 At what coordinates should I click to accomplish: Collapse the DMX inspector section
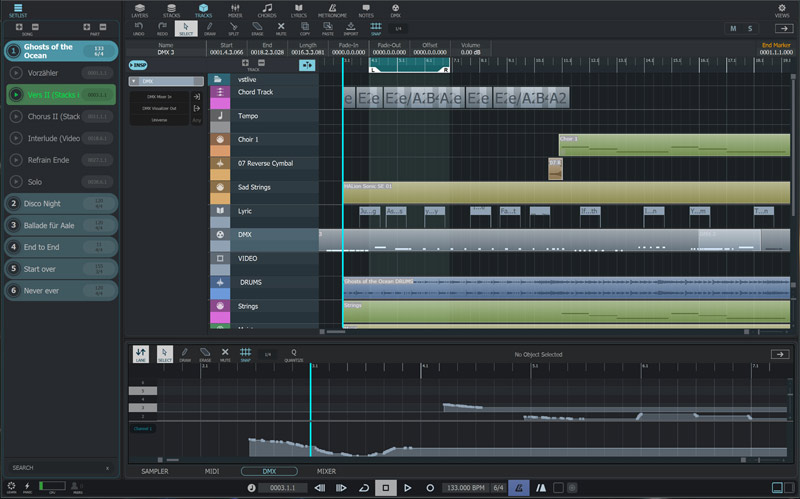pos(136,81)
